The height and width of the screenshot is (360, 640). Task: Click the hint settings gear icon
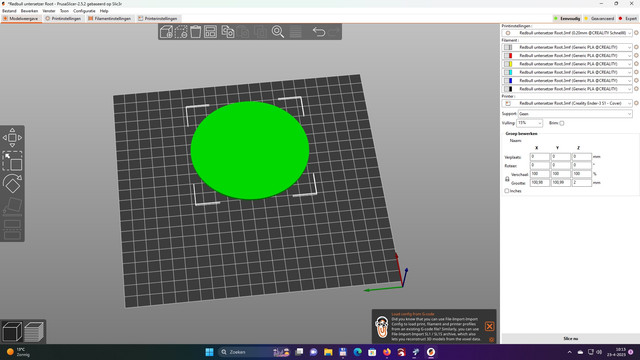(491, 340)
